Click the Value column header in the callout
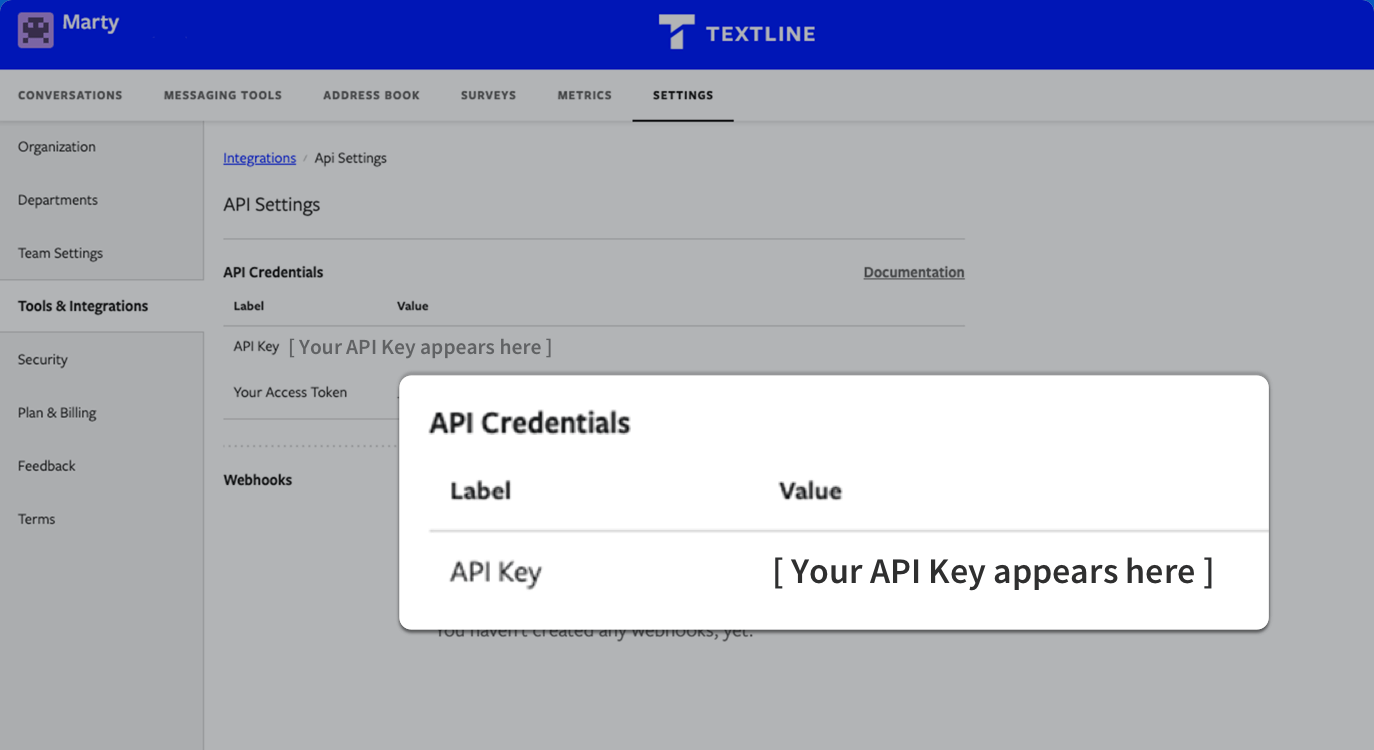Viewport: 1374px width, 750px height. pyautogui.click(x=810, y=491)
